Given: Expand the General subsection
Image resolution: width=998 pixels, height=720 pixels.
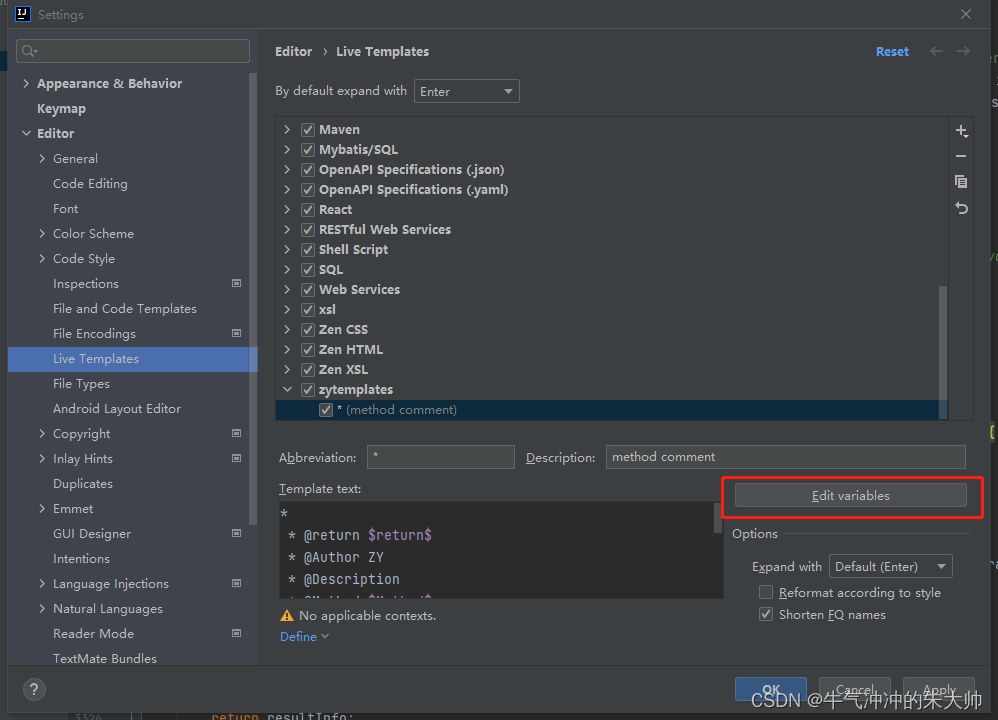Looking at the screenshot, I should click(42, 159).
